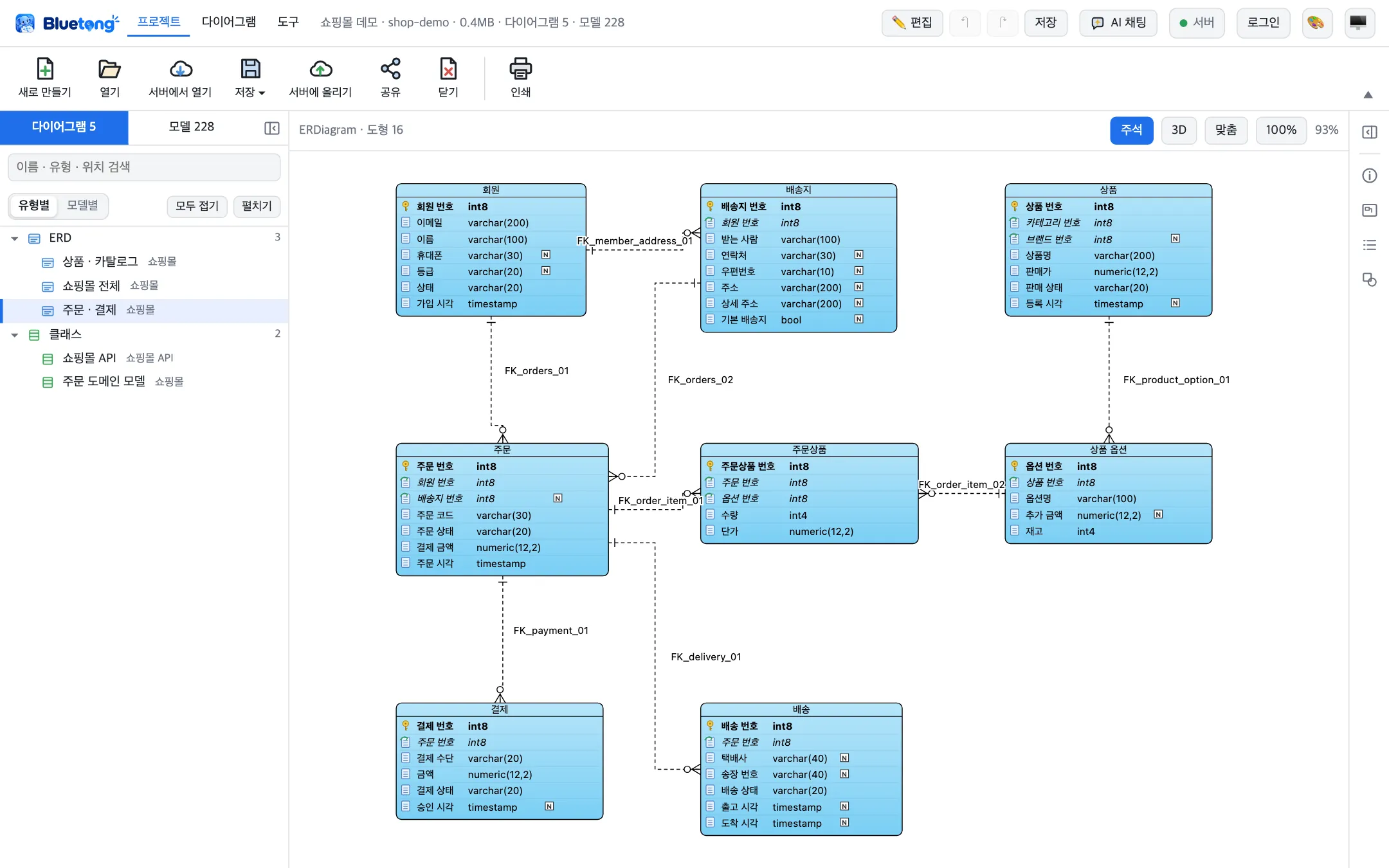This screenshot has width=1389, height=868.
Task: Collapse the ERD tree group
Action: (15, 239)
